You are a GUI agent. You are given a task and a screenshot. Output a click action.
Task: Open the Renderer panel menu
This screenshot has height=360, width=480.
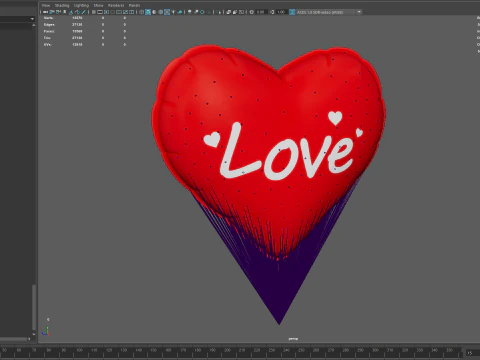coord(116,5)
